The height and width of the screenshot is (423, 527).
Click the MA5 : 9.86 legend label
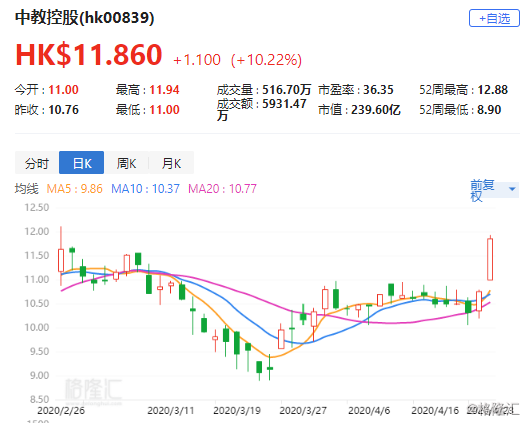[x=74, y=188]
